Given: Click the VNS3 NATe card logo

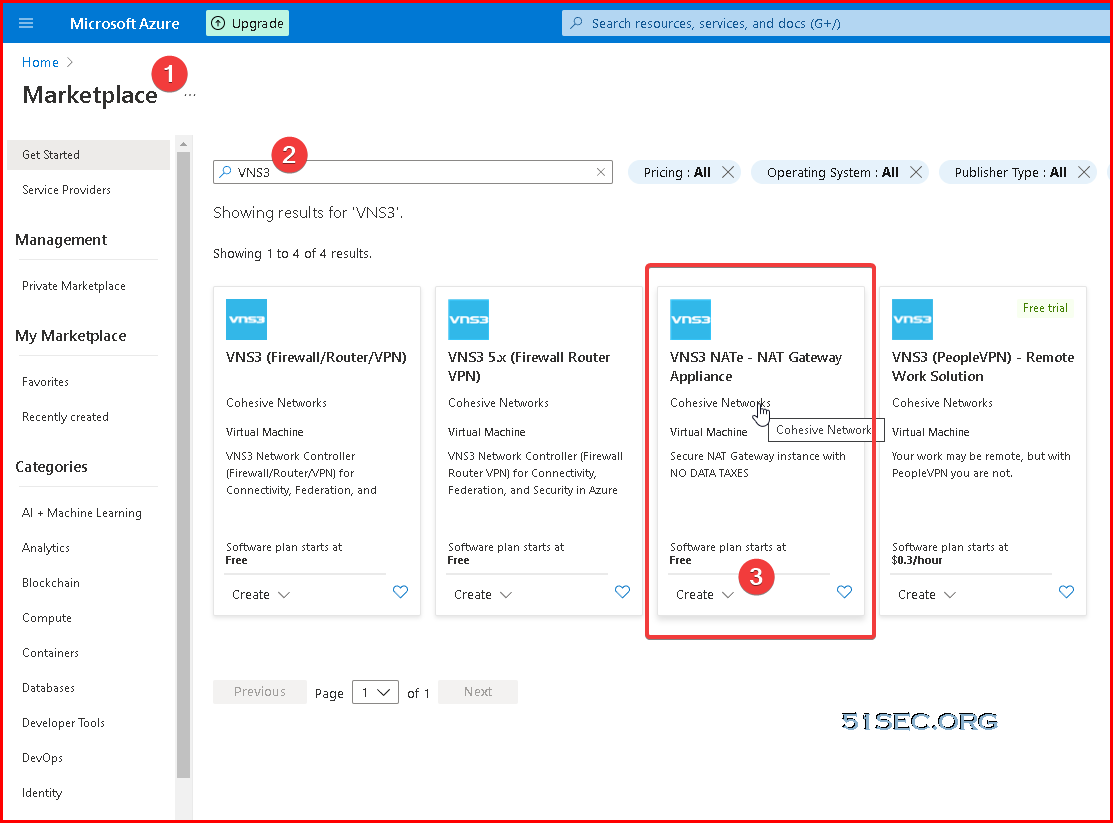Looking at the screenshot, I should 691,320.
